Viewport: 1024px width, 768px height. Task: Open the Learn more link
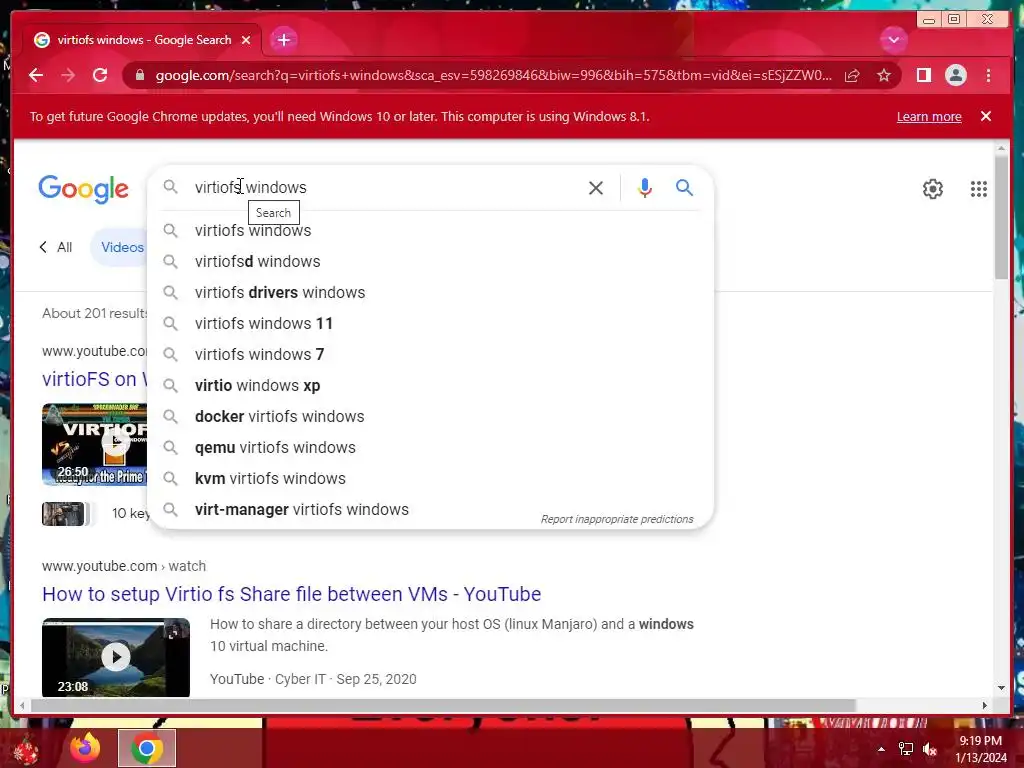[x=929, y=116]
